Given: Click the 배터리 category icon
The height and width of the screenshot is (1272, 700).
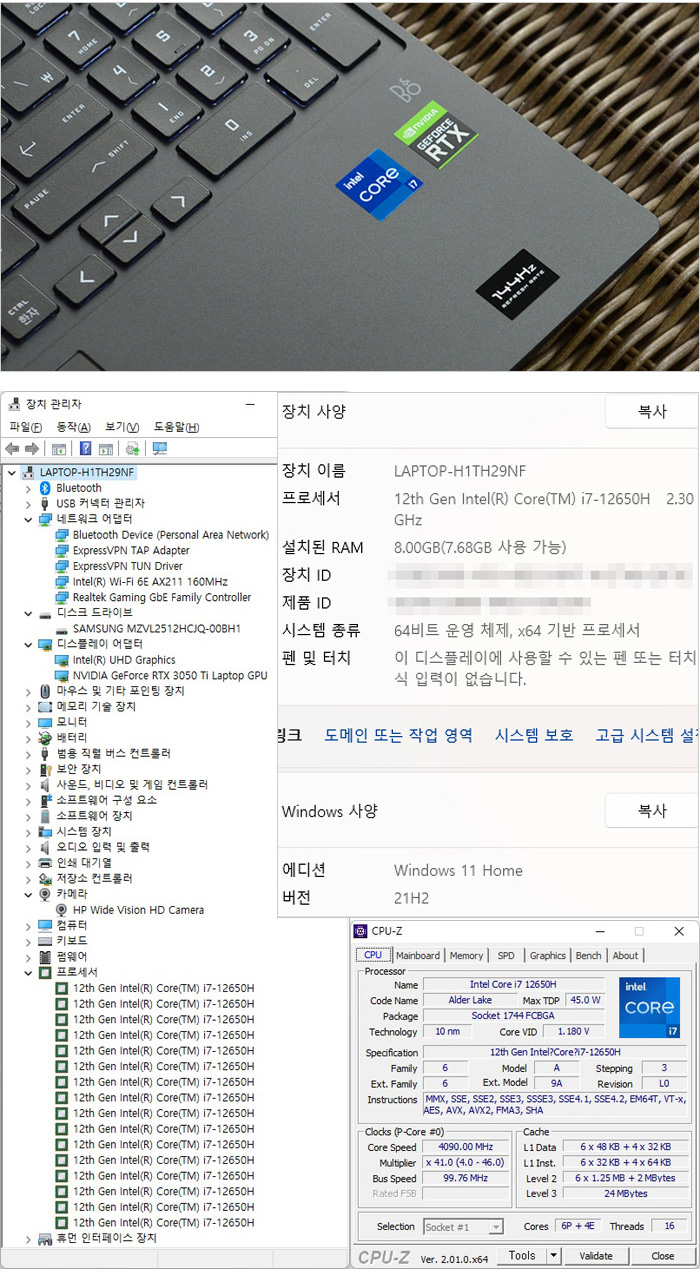Looking at the screenshot, I should point(45,737).
